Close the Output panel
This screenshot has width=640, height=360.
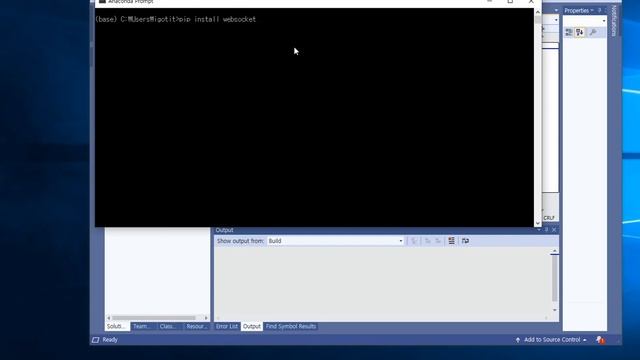point(554,230)
